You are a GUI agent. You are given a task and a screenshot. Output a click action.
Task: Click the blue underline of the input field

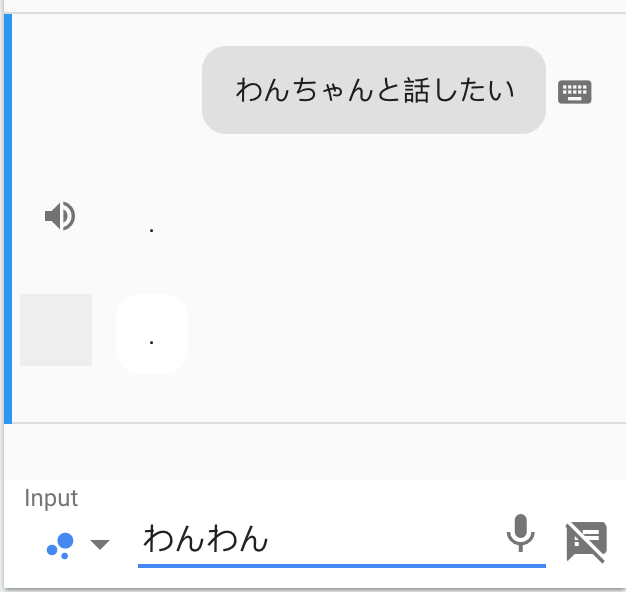(x=342, y=566)
